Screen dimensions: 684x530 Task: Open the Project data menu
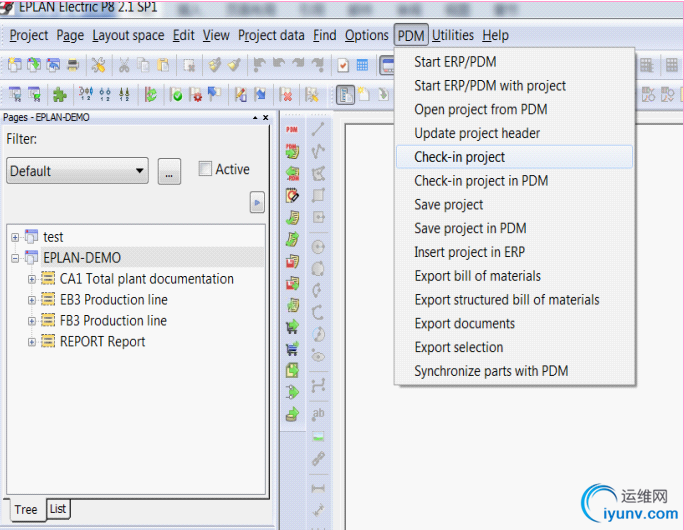pyautogui.click(x=271, y=35)
